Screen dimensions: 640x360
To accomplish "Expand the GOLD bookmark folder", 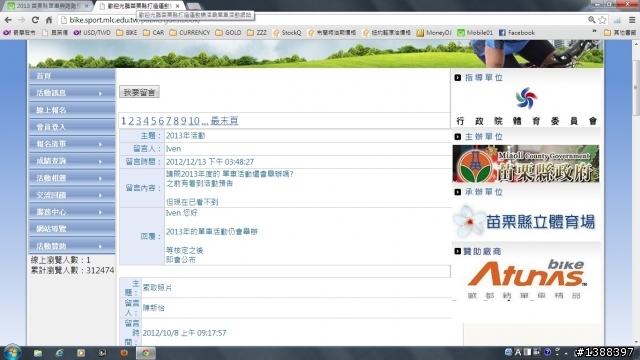I will [x=228, y=33].
